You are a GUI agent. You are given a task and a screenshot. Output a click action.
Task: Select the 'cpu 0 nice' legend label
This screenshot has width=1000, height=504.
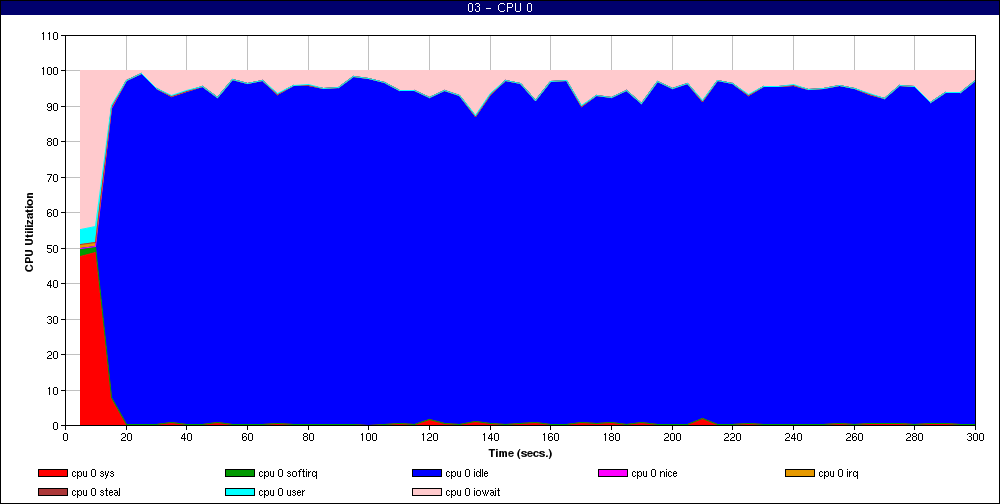pos(654,473)
